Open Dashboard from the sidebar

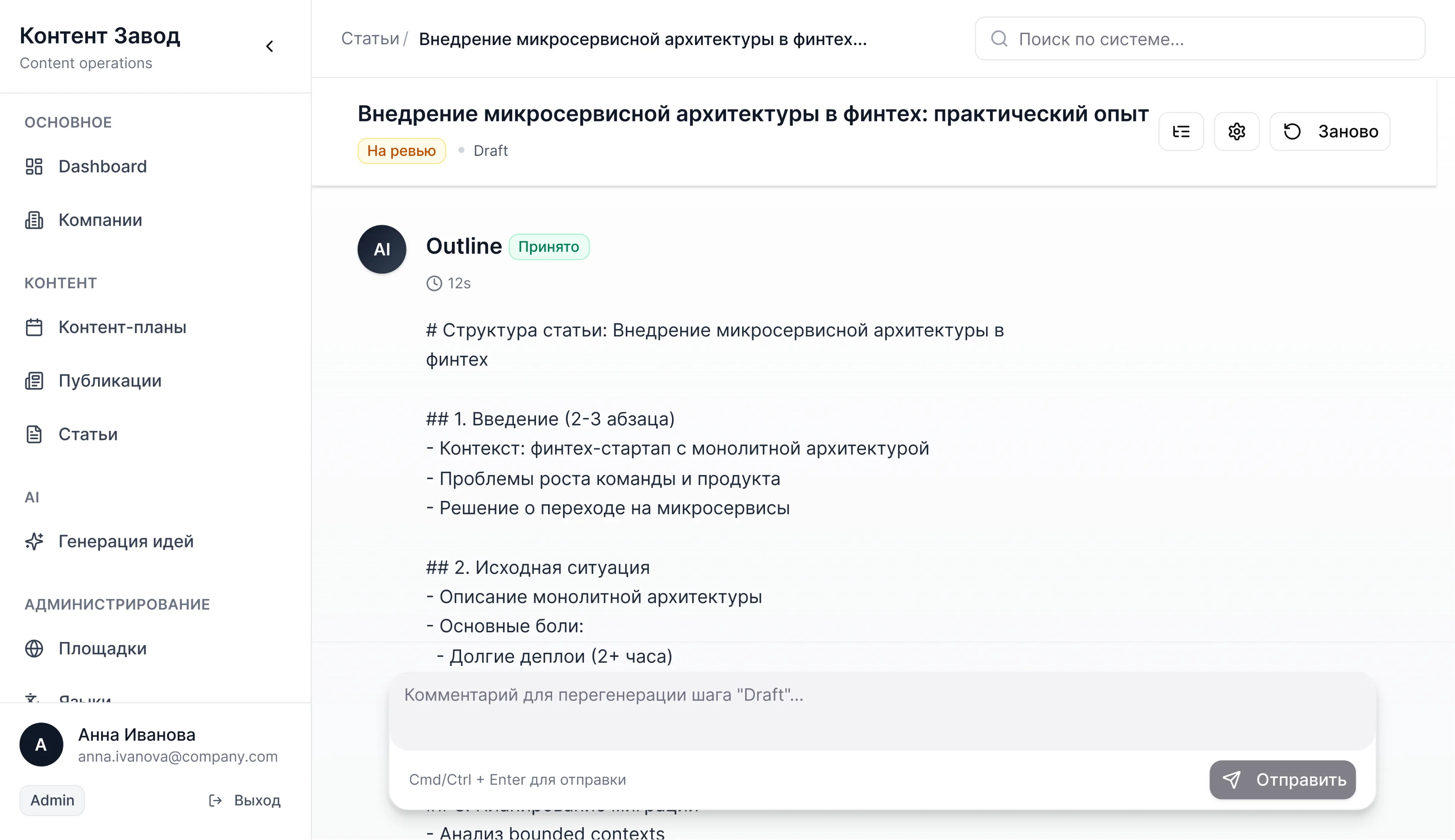[x=103, y=166]
